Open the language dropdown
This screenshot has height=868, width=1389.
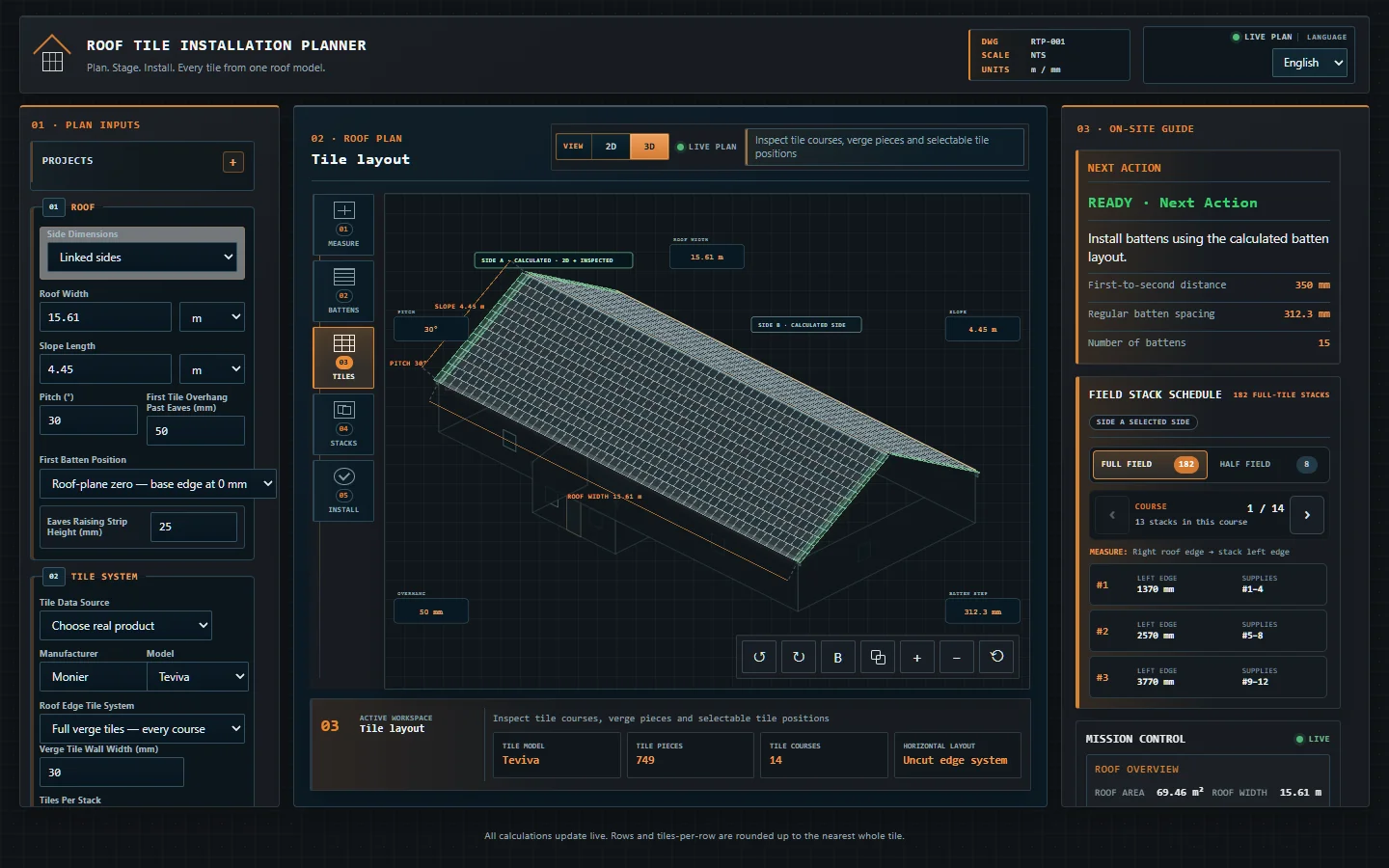pos(1309,63)
